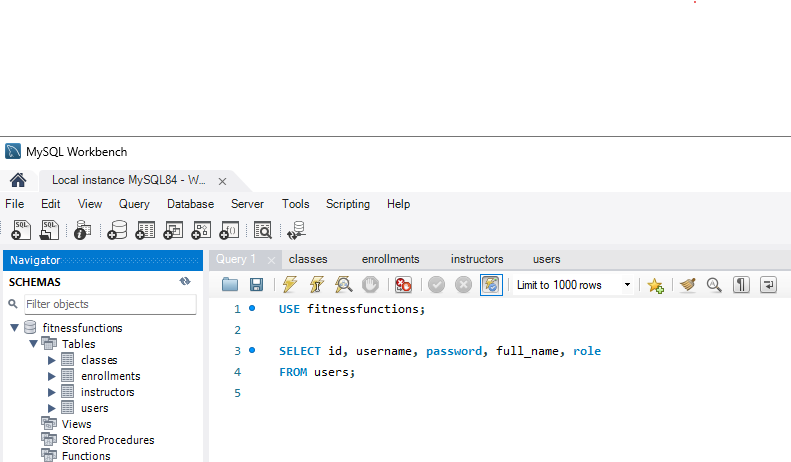Click the Filter objects search field

pyautogui.click(x=110, y=304)
